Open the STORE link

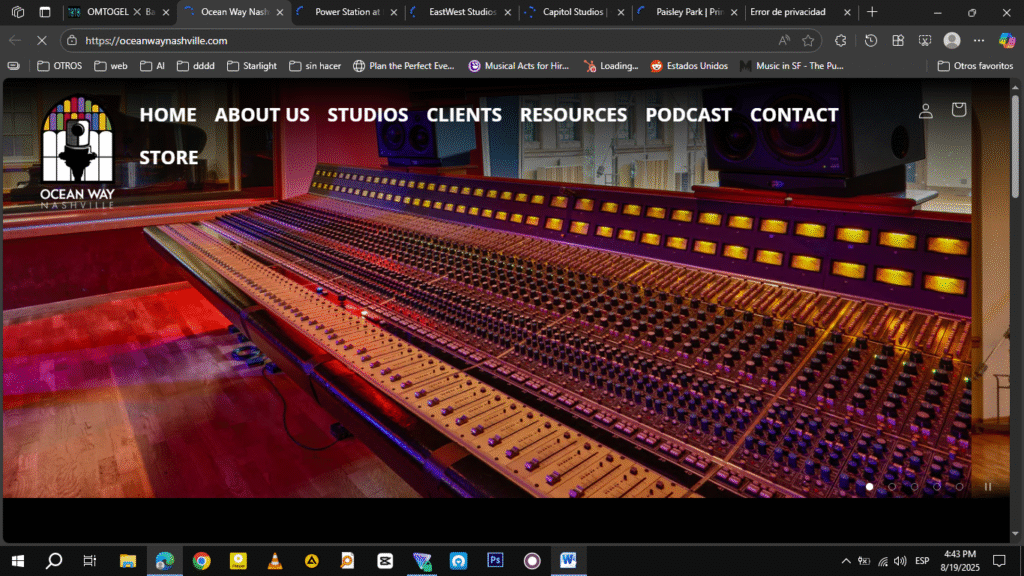pyautogui.click(x=169, y=157)
